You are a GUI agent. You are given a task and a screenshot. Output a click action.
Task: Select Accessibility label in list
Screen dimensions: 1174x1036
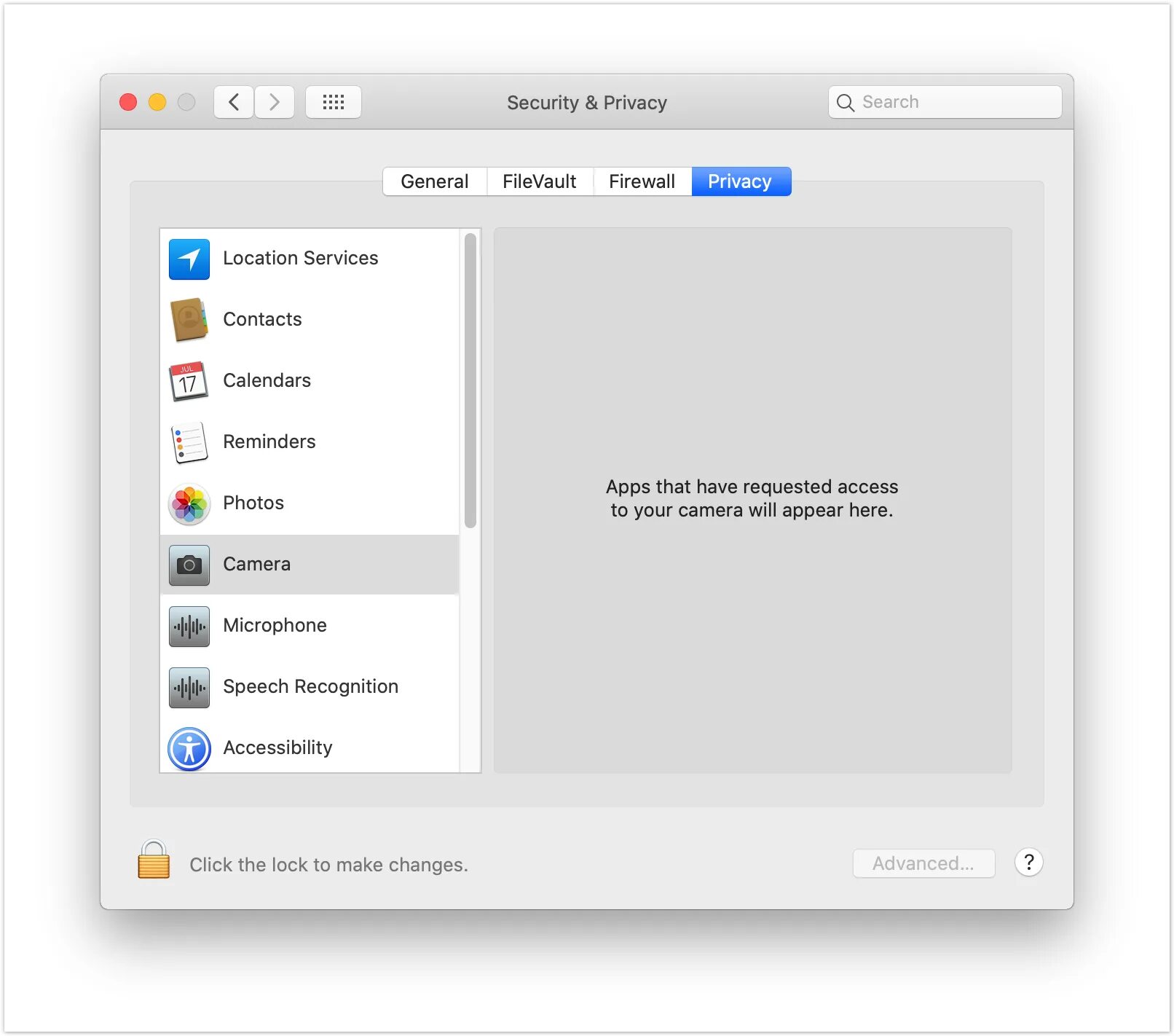(x=277, y=747)
